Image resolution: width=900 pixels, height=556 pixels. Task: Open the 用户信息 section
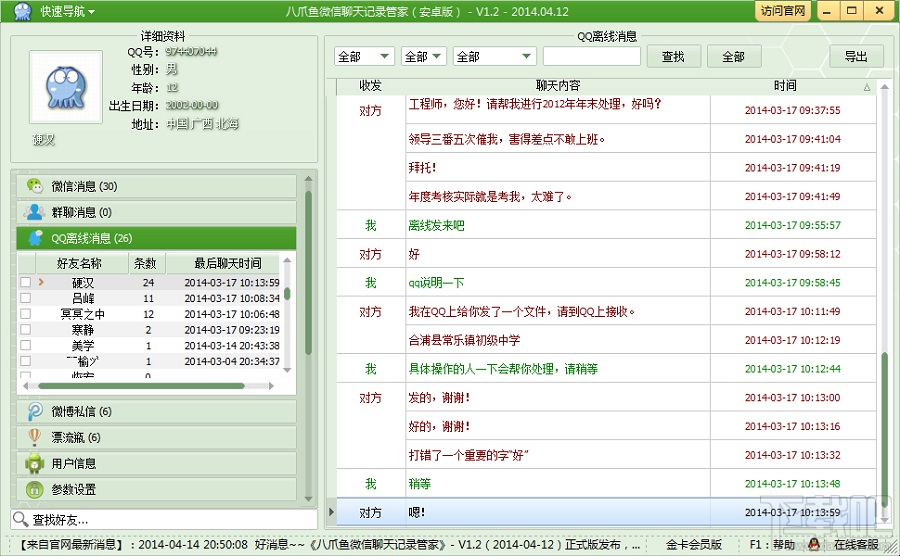tap(156, 463)
